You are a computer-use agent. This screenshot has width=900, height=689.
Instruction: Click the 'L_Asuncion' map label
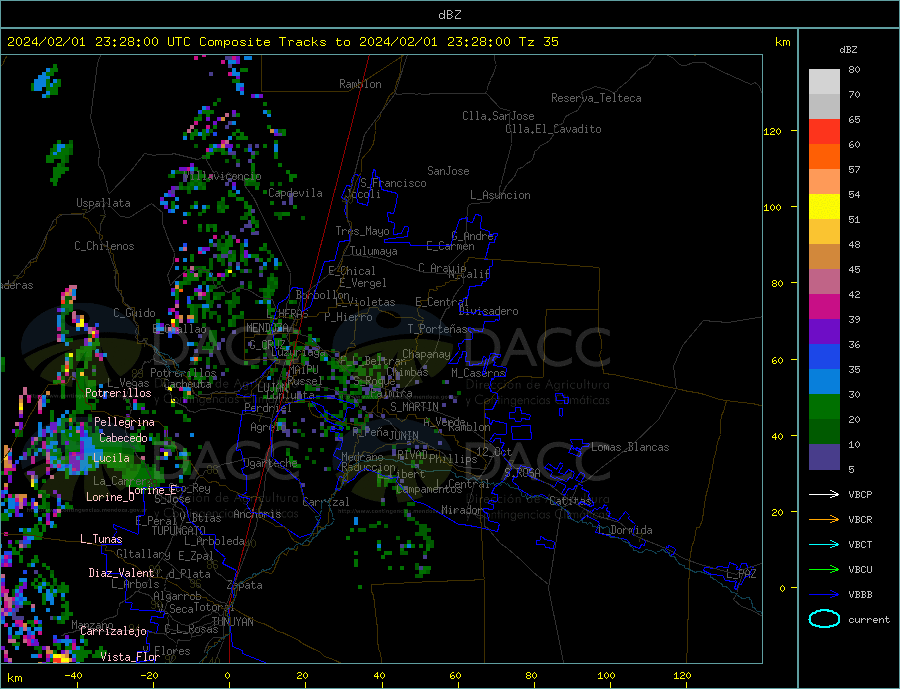coord(501,195)
